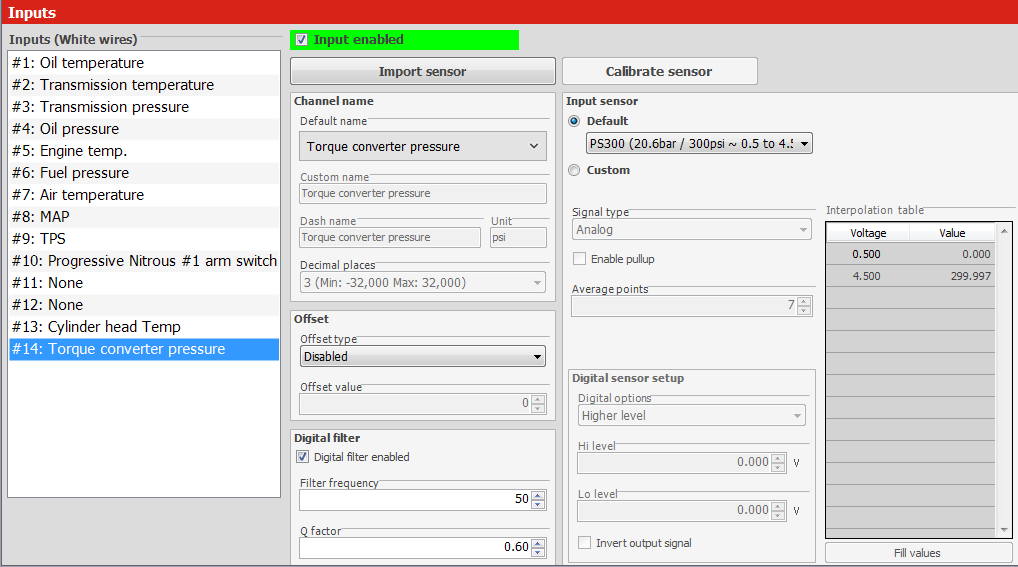
Task: Select input #10: Progressive Nitrous arm switch
Action: [144, 261]
